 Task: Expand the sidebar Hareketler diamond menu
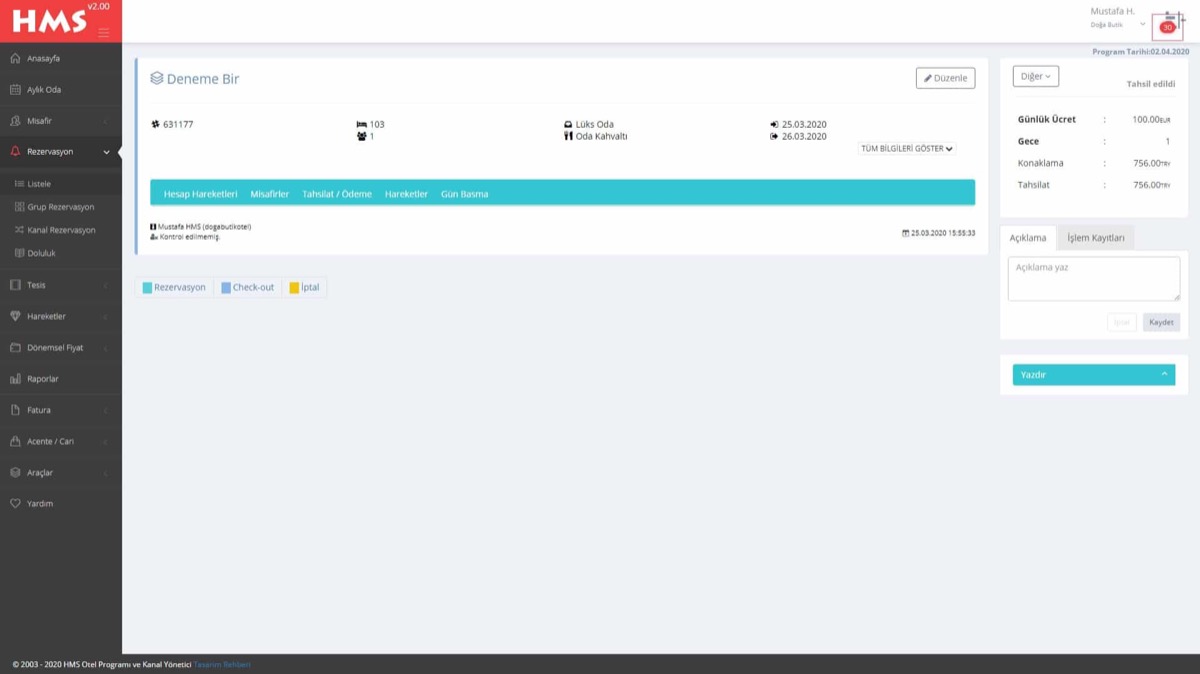(x=61, y=316)
